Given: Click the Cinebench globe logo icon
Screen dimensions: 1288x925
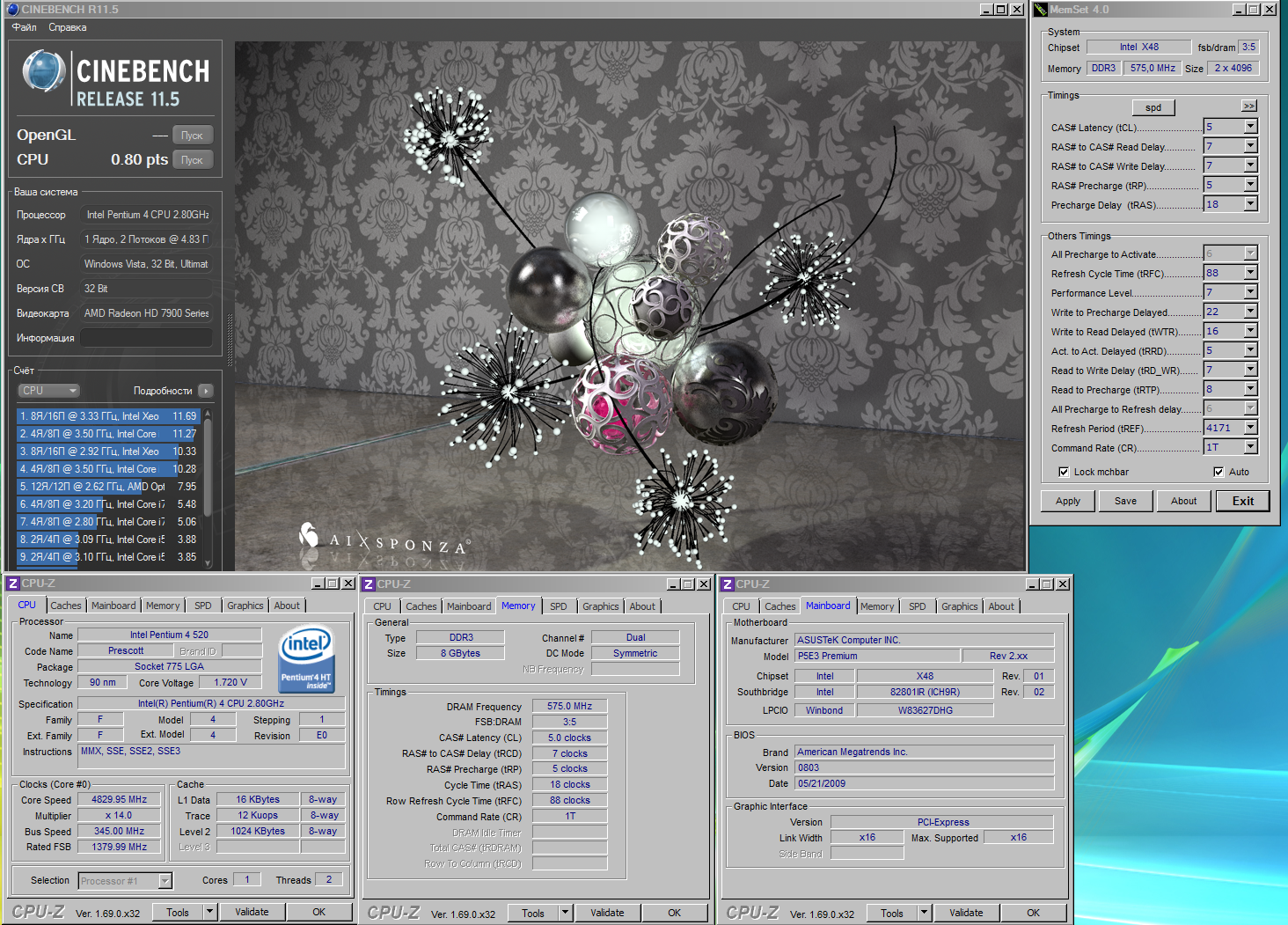Looking at the screenshot, I should (x=43, y=72).
